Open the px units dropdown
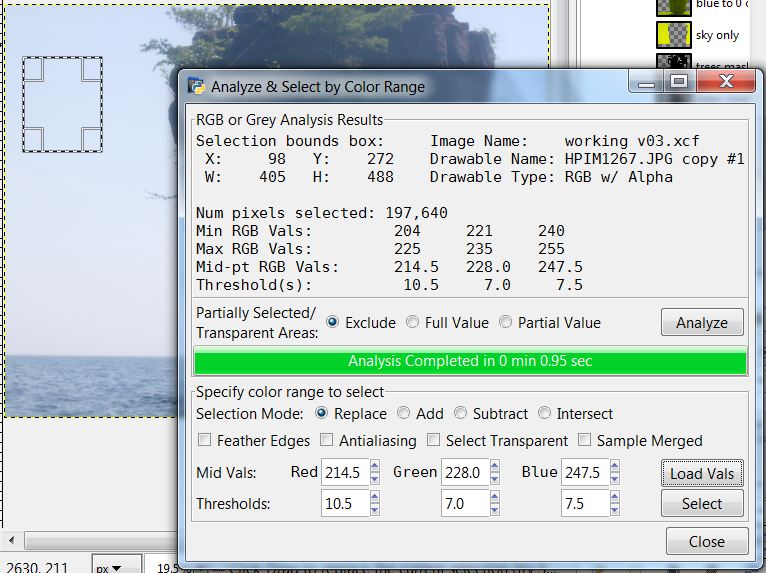 [110, 567]
